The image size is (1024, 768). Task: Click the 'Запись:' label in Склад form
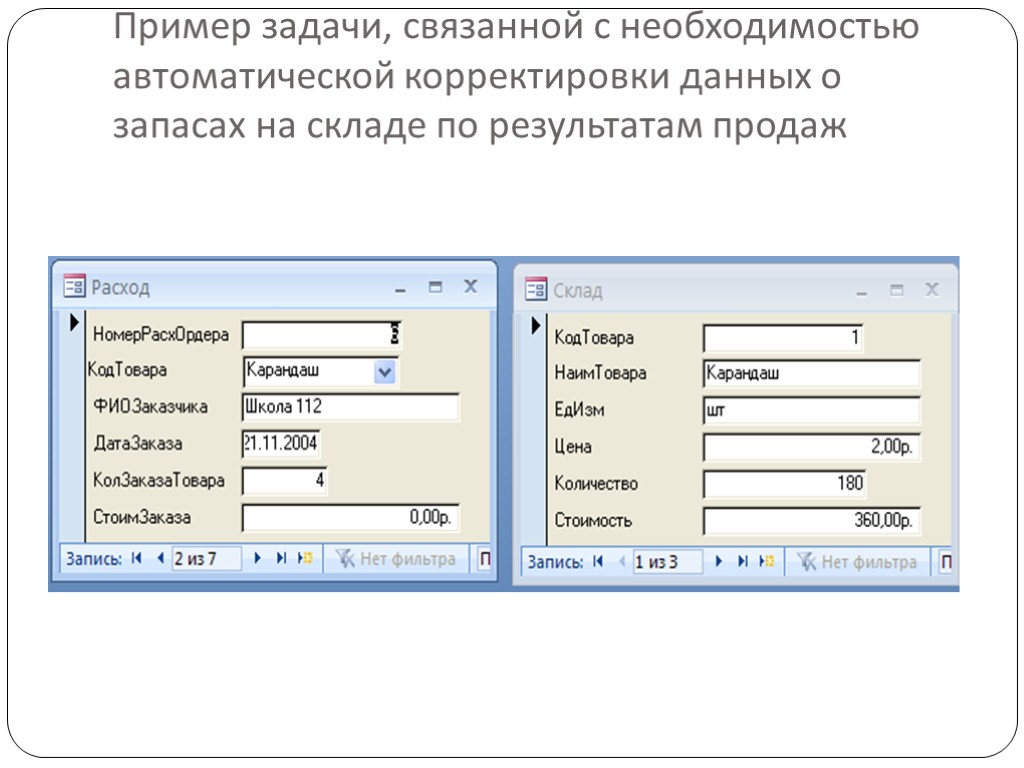(555, 562)
